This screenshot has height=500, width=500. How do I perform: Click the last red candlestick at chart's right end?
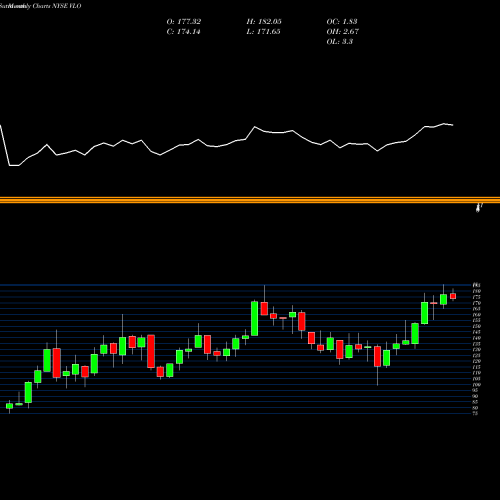point(453,296)
